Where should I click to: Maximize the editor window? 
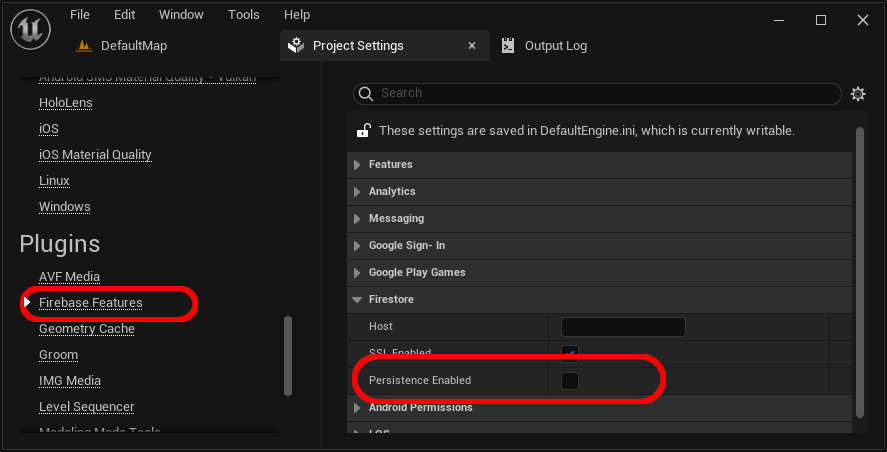[821, 20]
